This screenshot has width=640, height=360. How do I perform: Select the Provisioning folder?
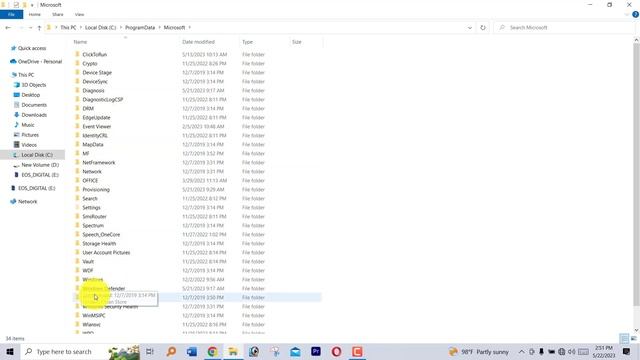click(x=96, y=190)
